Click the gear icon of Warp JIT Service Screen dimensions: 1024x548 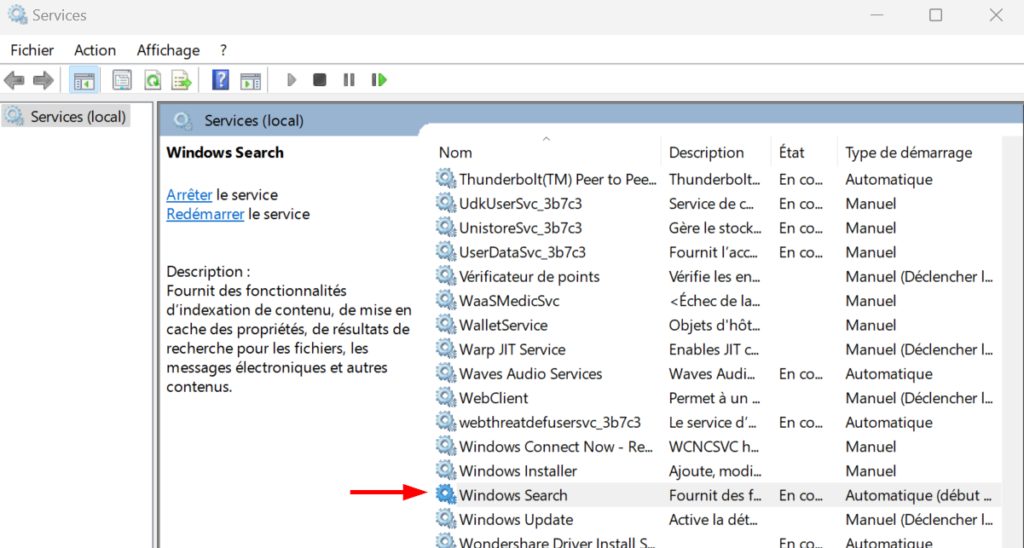click(x=446, y=349)
